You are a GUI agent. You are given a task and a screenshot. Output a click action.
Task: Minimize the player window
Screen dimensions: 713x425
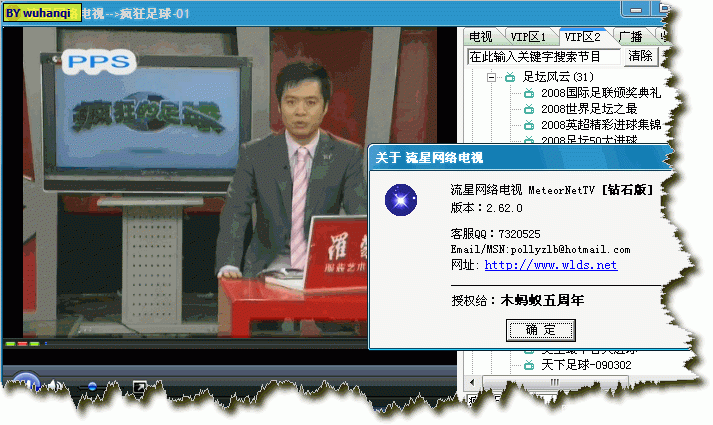coord(636,9)
